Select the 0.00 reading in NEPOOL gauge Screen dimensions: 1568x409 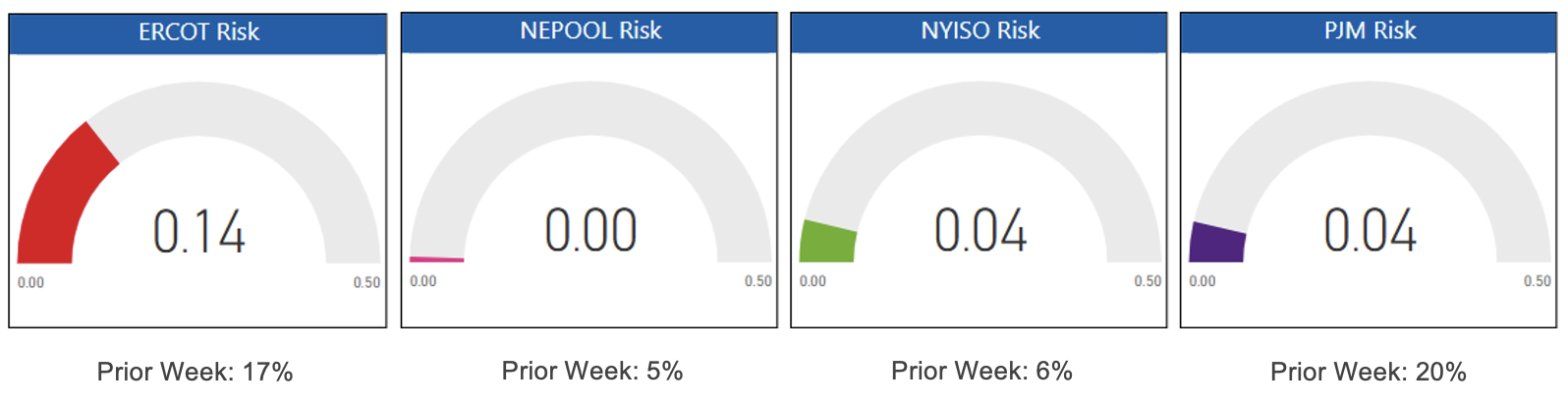coord(590,231)
